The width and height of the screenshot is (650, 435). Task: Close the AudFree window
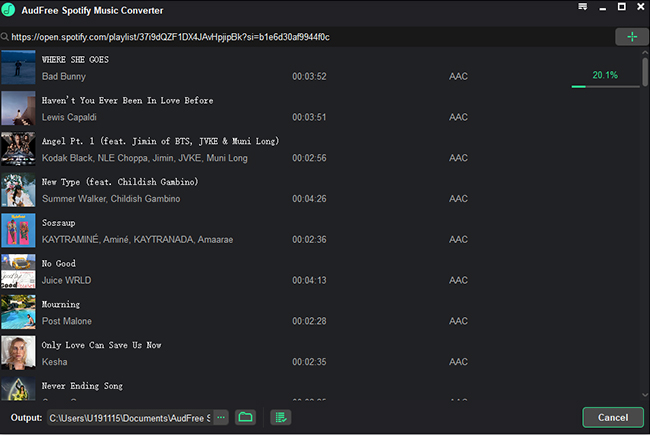click(x=640, y=7)
